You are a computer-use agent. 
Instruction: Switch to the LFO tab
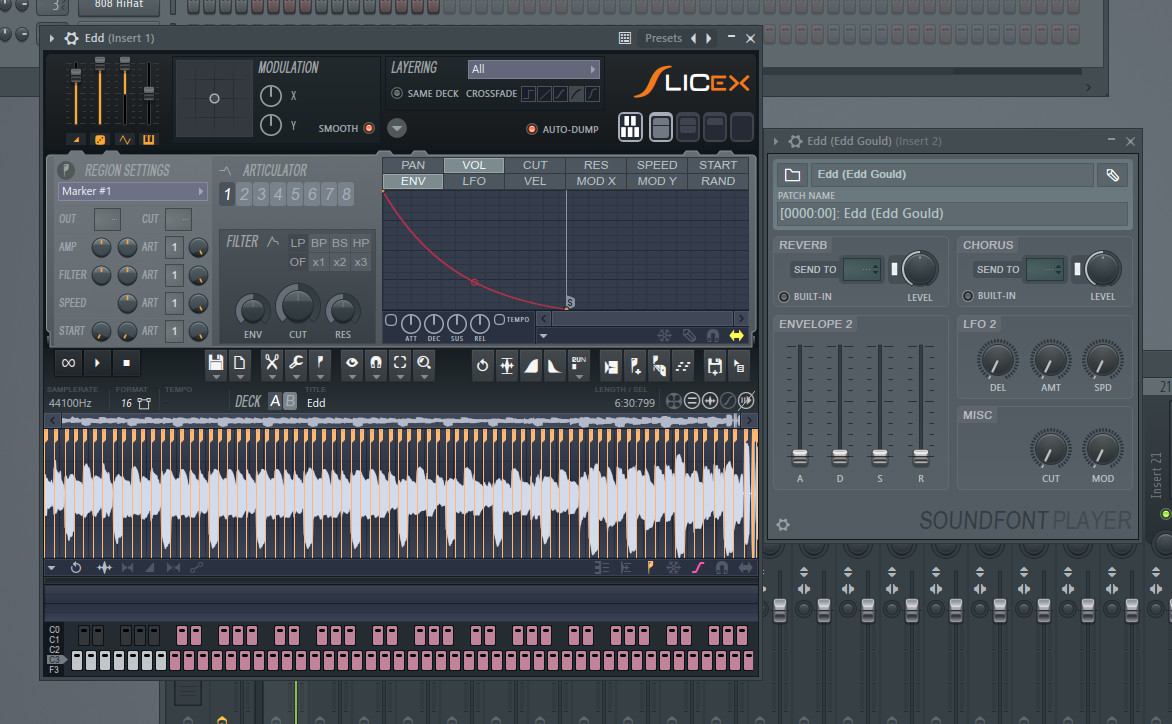click(473, 181)
